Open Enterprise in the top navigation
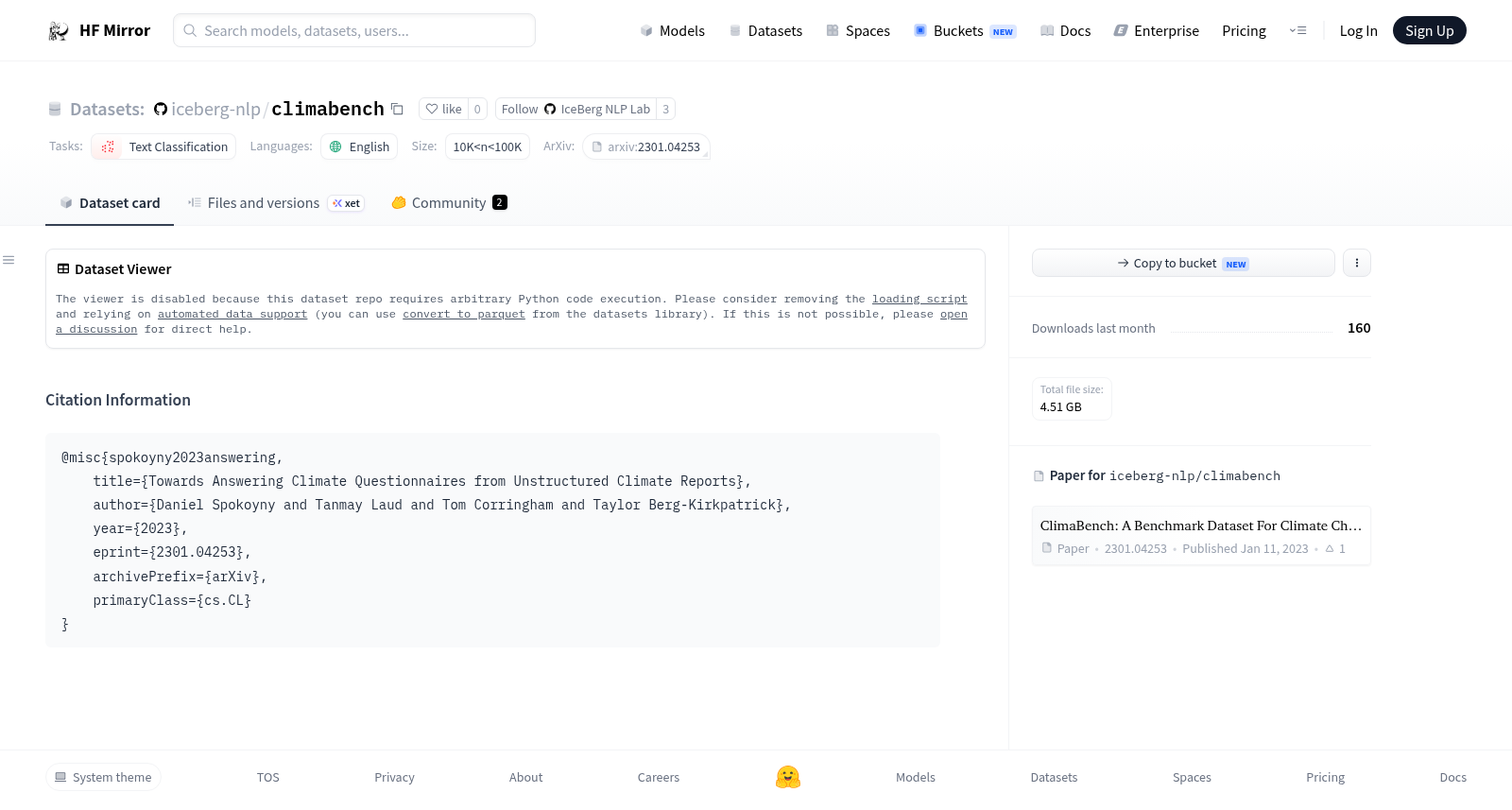The width and height of the screenshot is (1512, 810). tap(1157, 30)
